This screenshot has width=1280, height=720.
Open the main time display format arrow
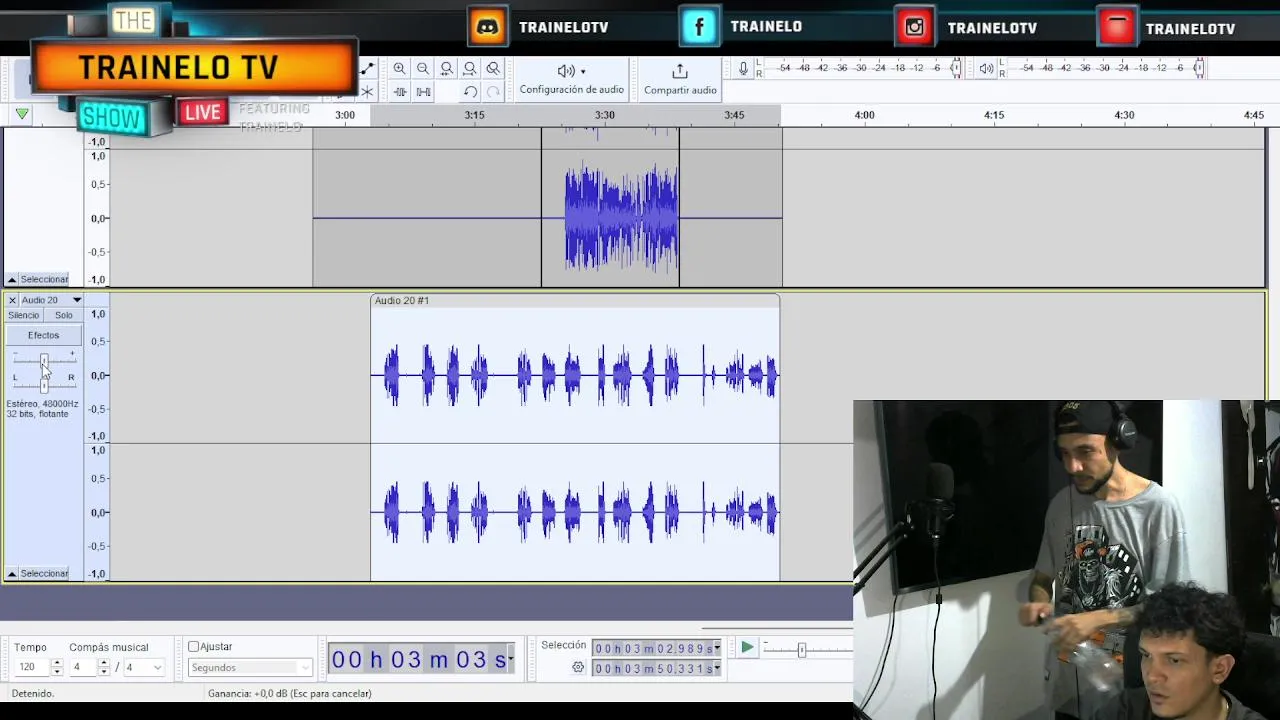click(x=511, y=659)
